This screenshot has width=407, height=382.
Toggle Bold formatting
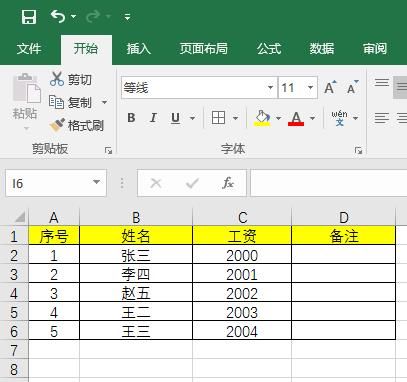[131, 118]
